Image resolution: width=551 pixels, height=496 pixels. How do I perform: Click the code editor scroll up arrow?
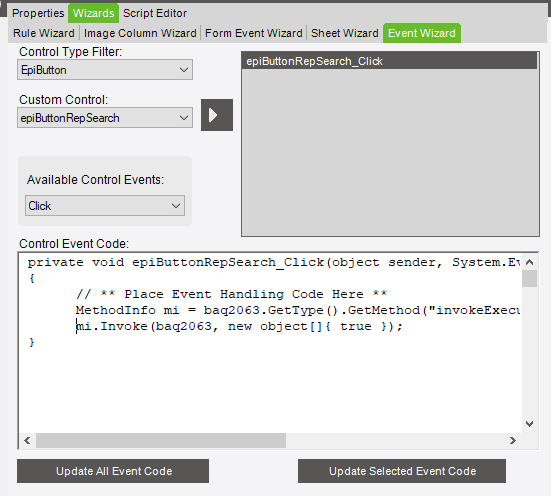tap(530, 262)
